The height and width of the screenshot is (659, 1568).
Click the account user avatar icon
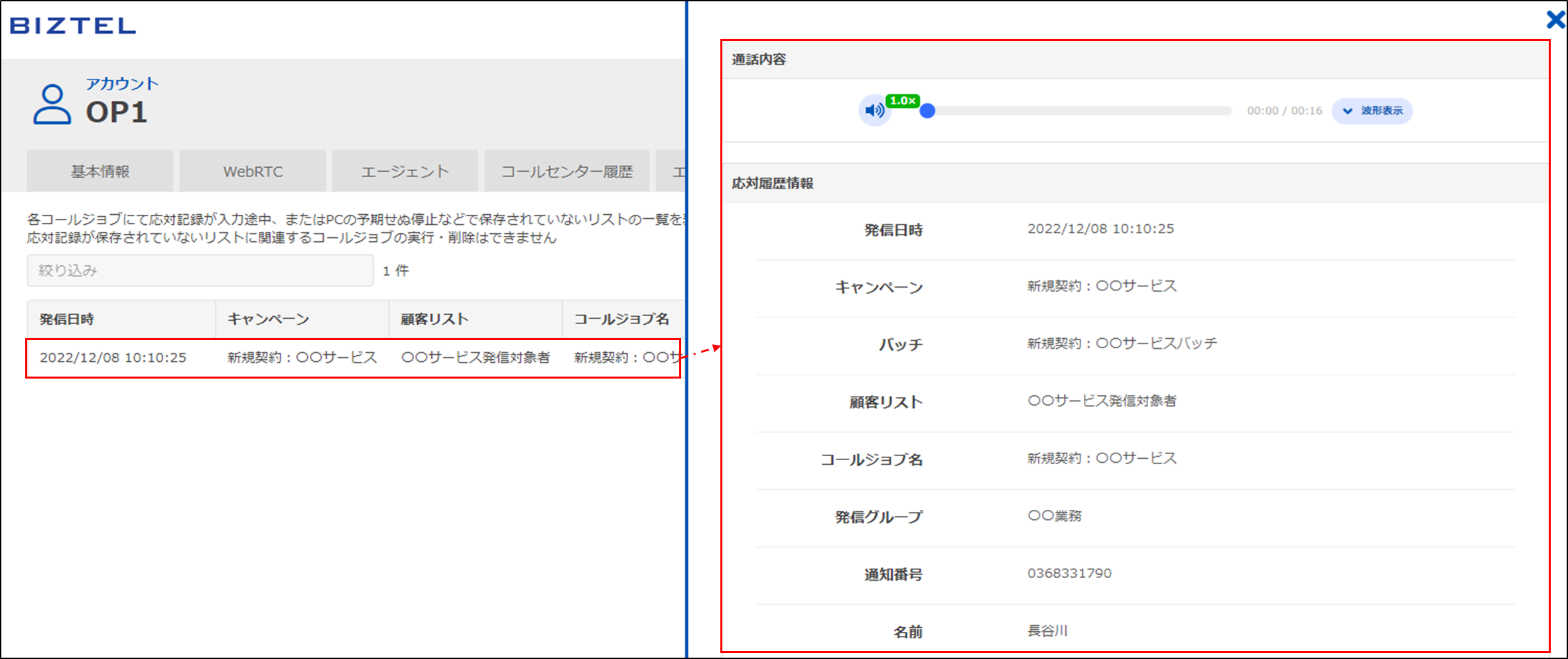pyautogui.click(x=52, y=104)
